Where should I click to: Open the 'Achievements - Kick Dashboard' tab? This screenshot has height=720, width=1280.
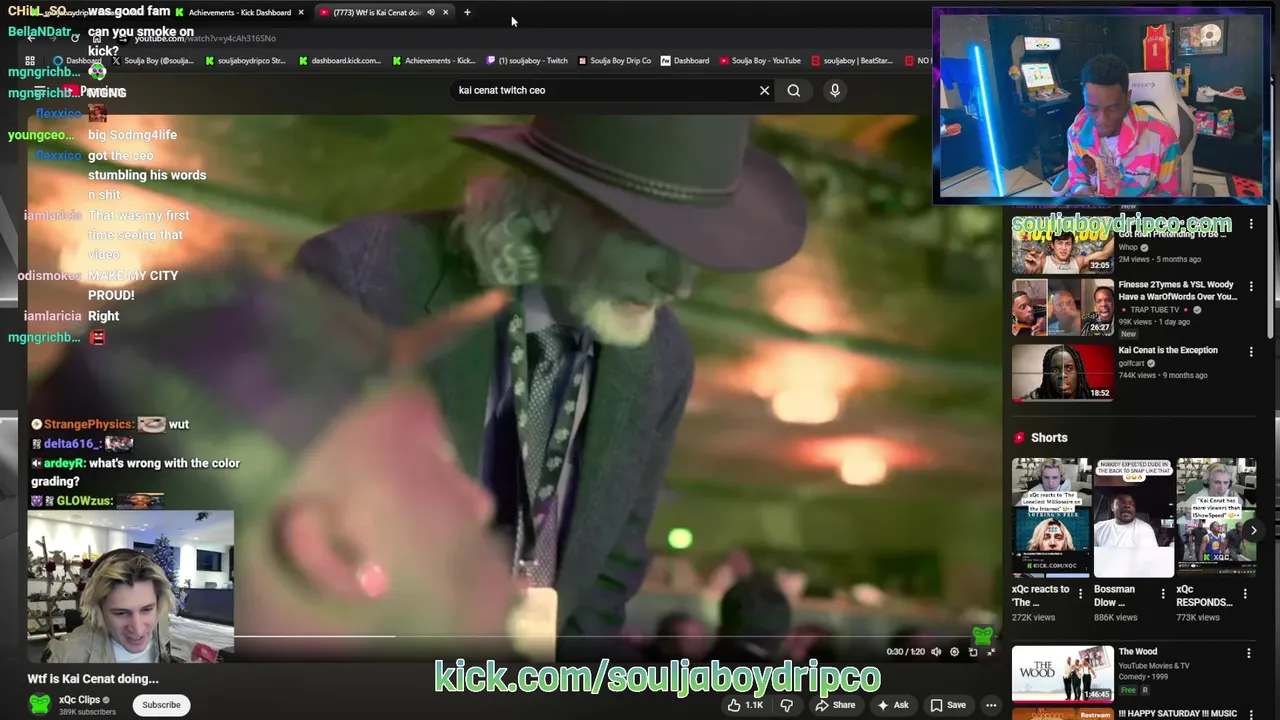(239, 12)
